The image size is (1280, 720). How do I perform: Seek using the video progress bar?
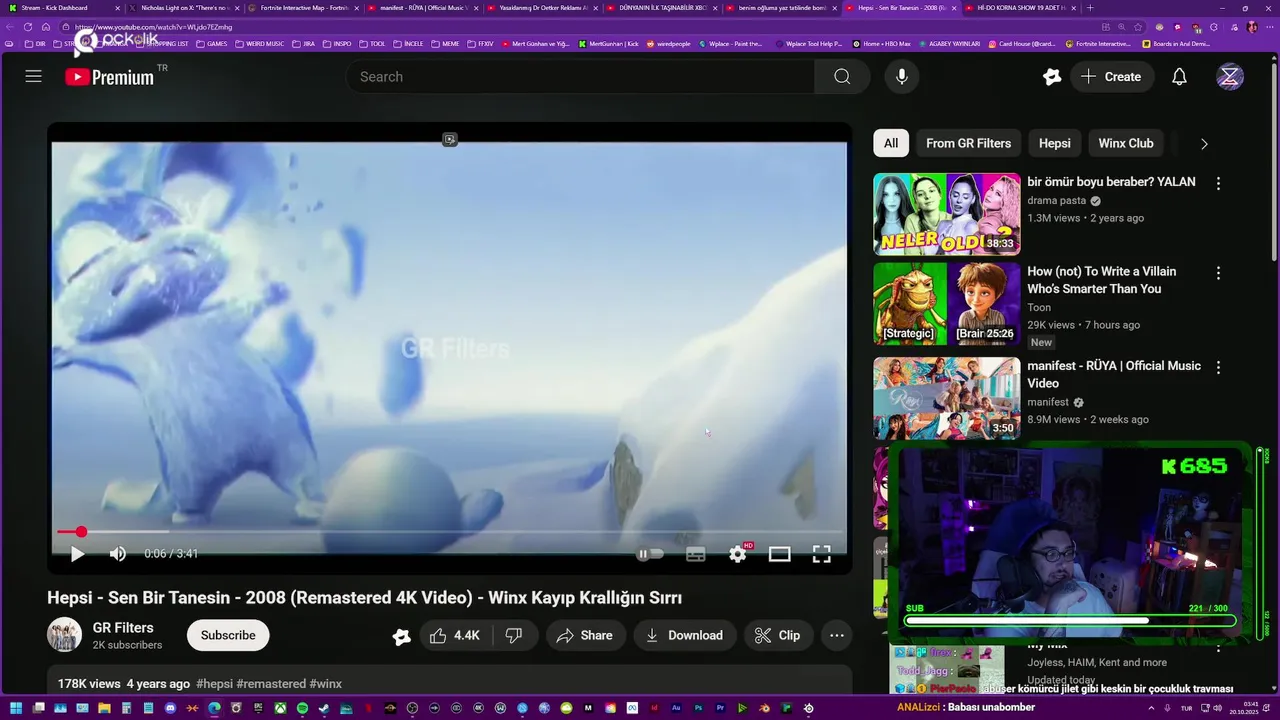450,532
